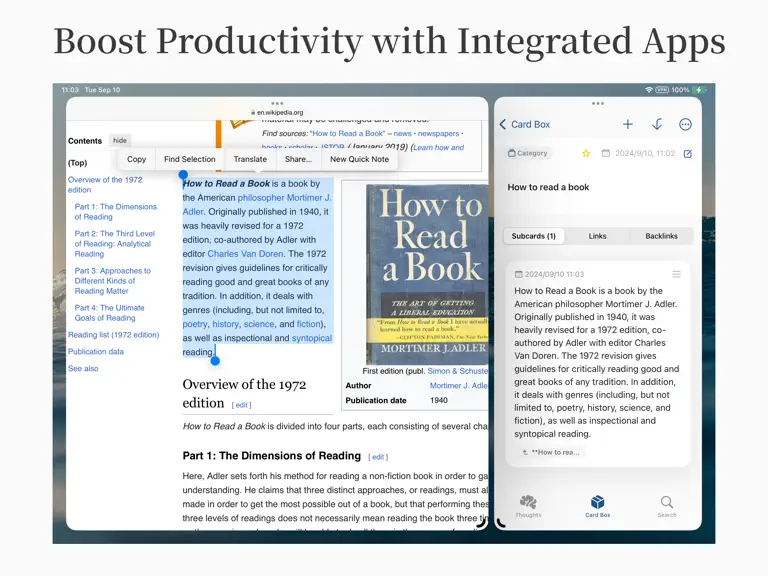Image resolution: width=768 pixels, height=576 pixels.
Task: Tap the book cover image
Action: (427, 274)
